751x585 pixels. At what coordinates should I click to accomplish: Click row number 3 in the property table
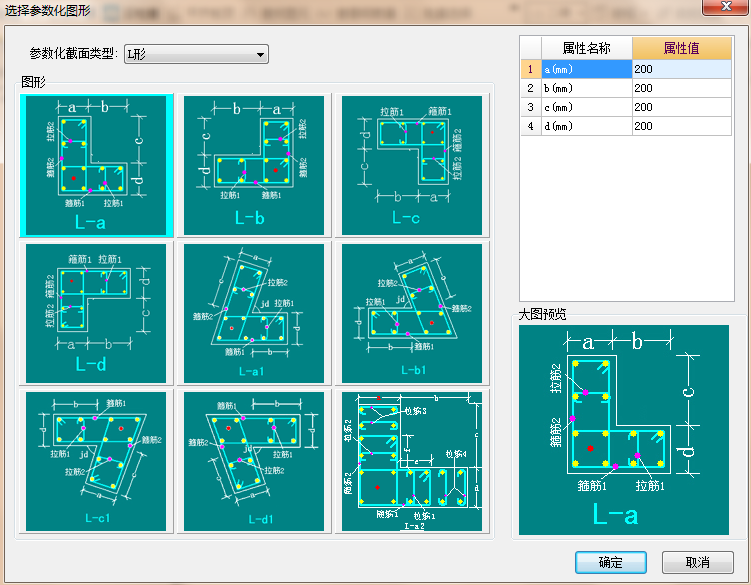[531, 107]
